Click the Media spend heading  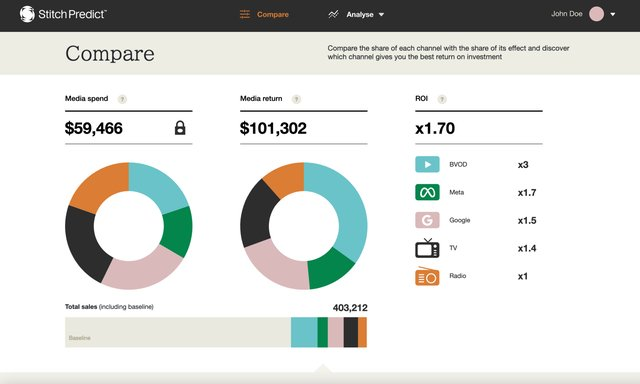tap(87, 98)
